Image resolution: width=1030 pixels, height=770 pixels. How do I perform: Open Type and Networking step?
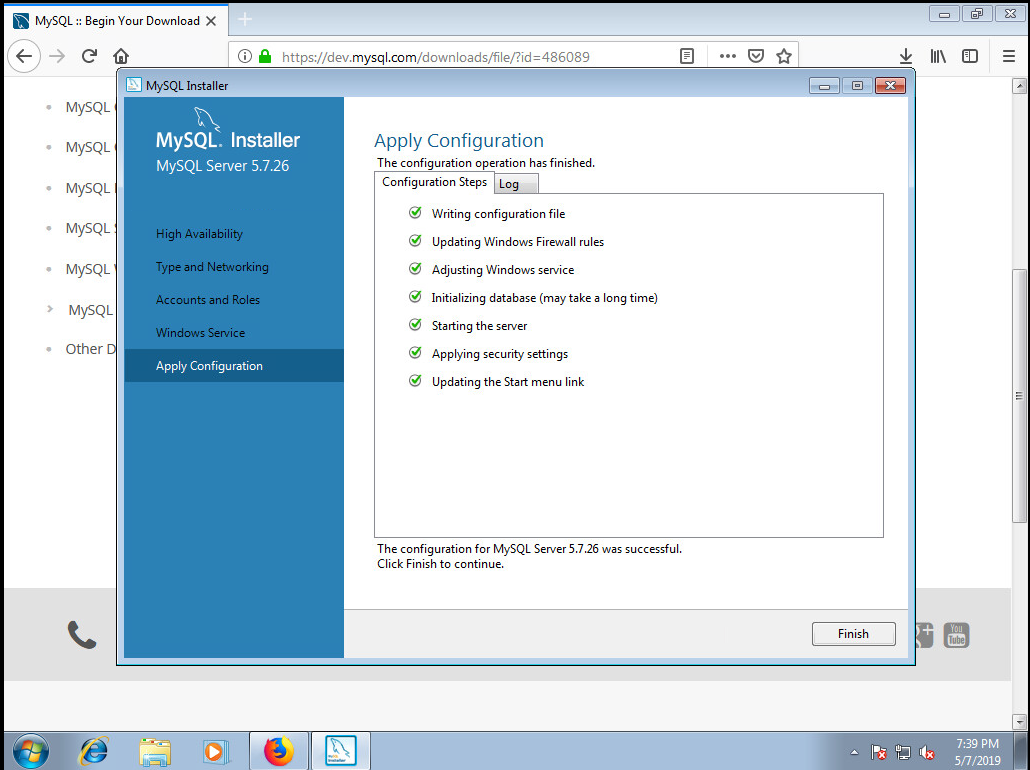point(212,267)
